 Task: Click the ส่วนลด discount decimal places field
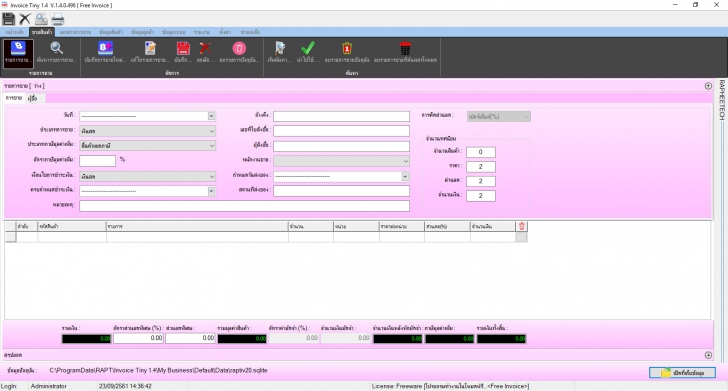pos(481,181)
